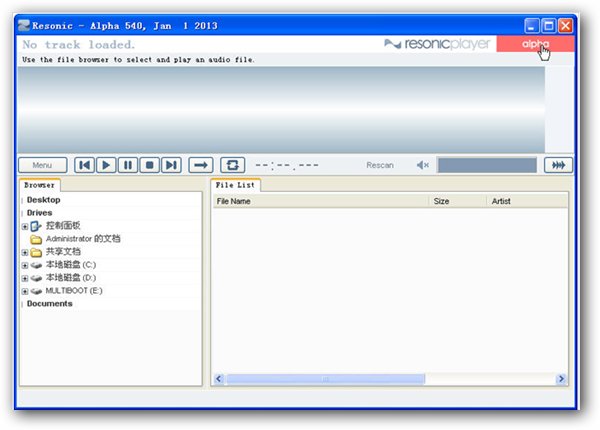Toggle the repeat loop button

(x=232, y=165)
